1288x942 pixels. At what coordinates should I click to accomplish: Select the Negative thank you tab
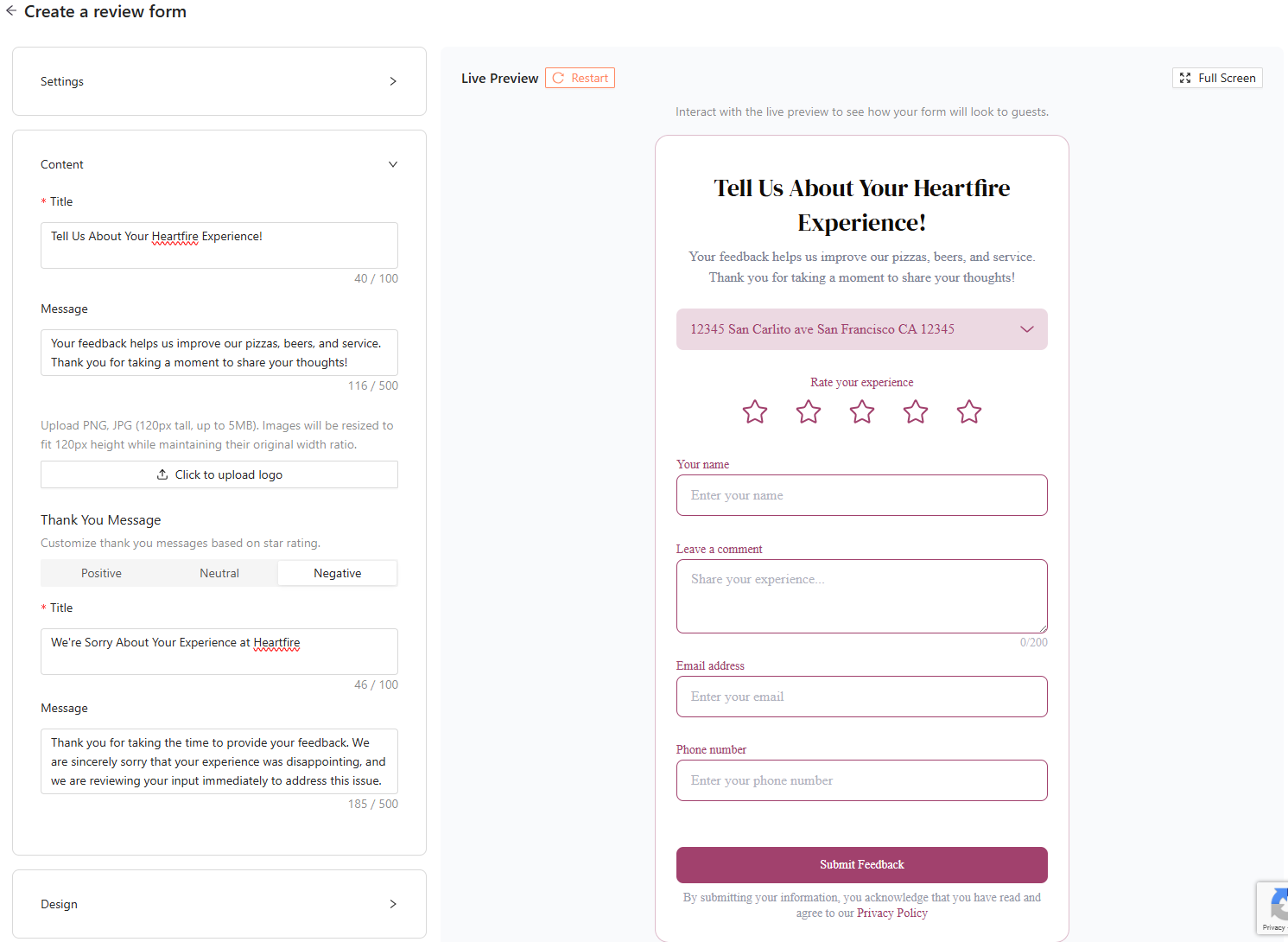337,573
